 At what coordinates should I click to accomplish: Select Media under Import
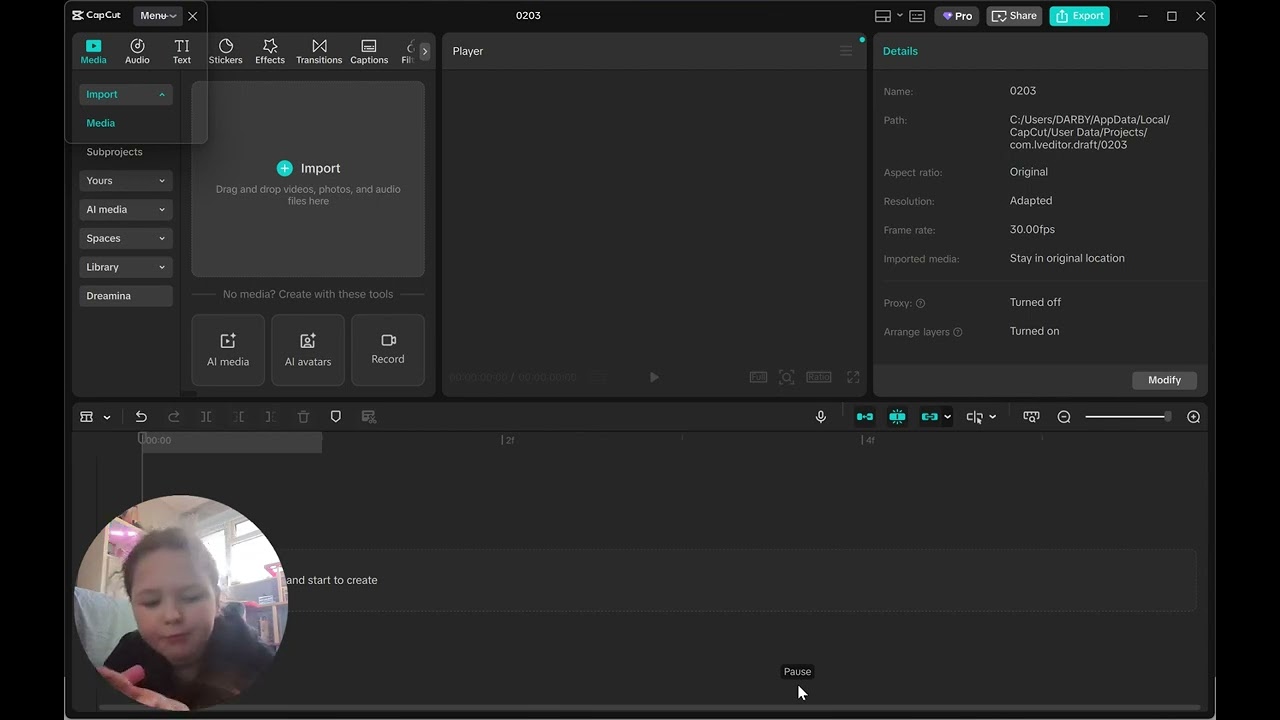101,123
